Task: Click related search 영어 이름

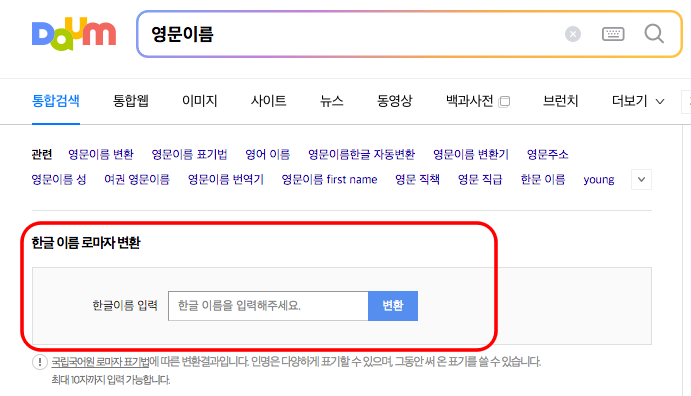Action: pyautogui.click(x=267, y=154)
